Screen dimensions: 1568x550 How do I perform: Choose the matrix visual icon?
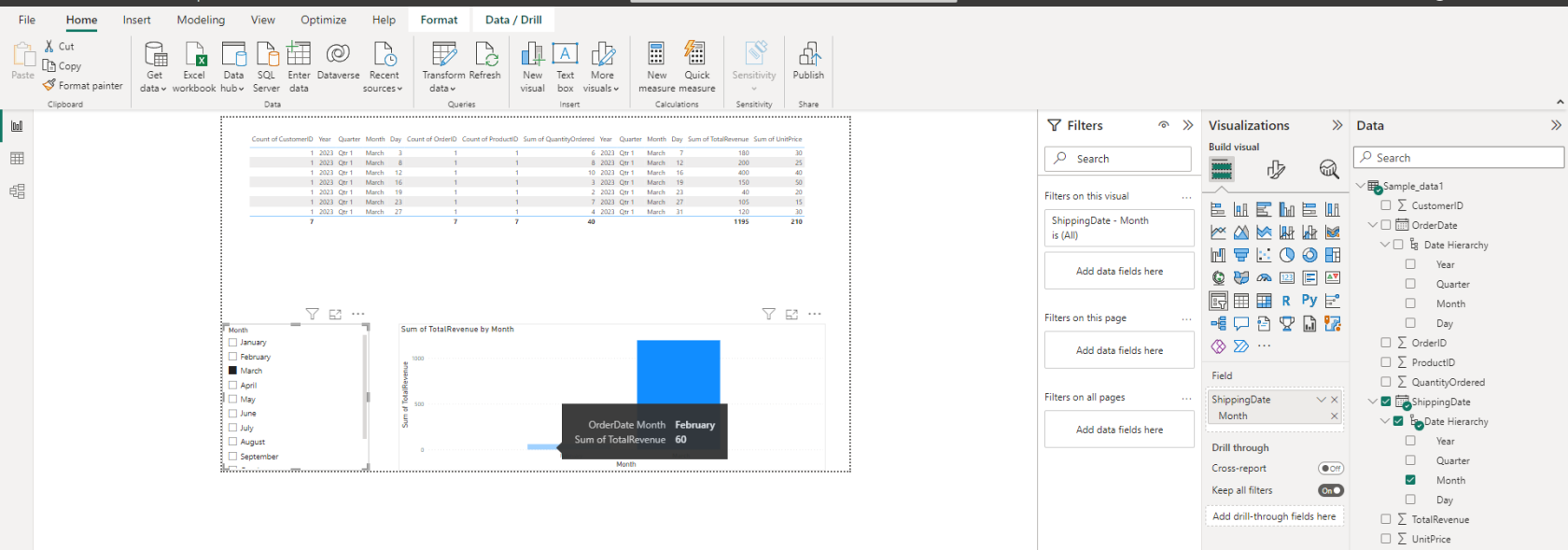pyautogui.click(x=1264, y=301)
